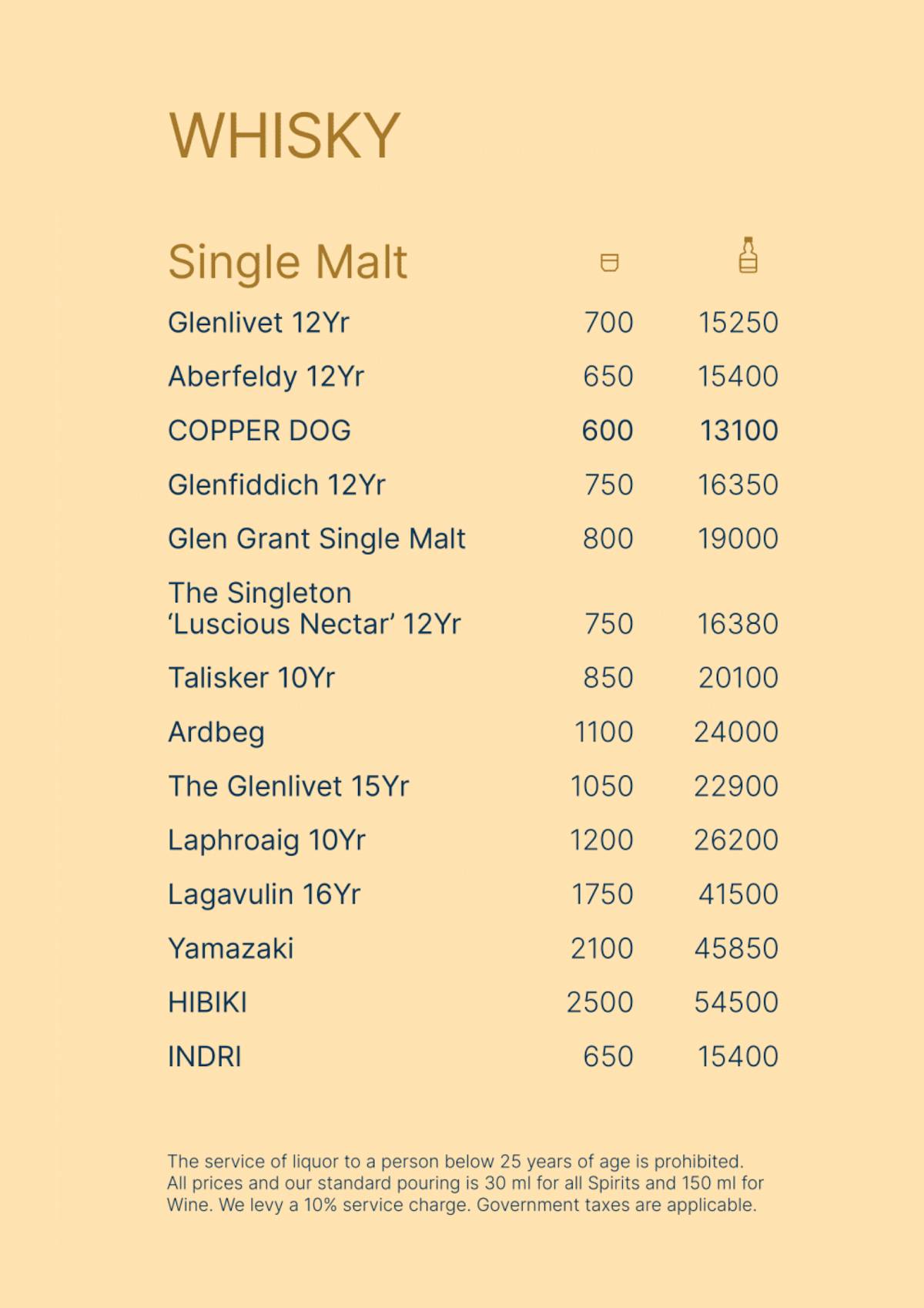Click the Ardbeg glass price 1100
Image resolution: width=924 pixels, height=1308 pixels.
[x=604, y=732]
